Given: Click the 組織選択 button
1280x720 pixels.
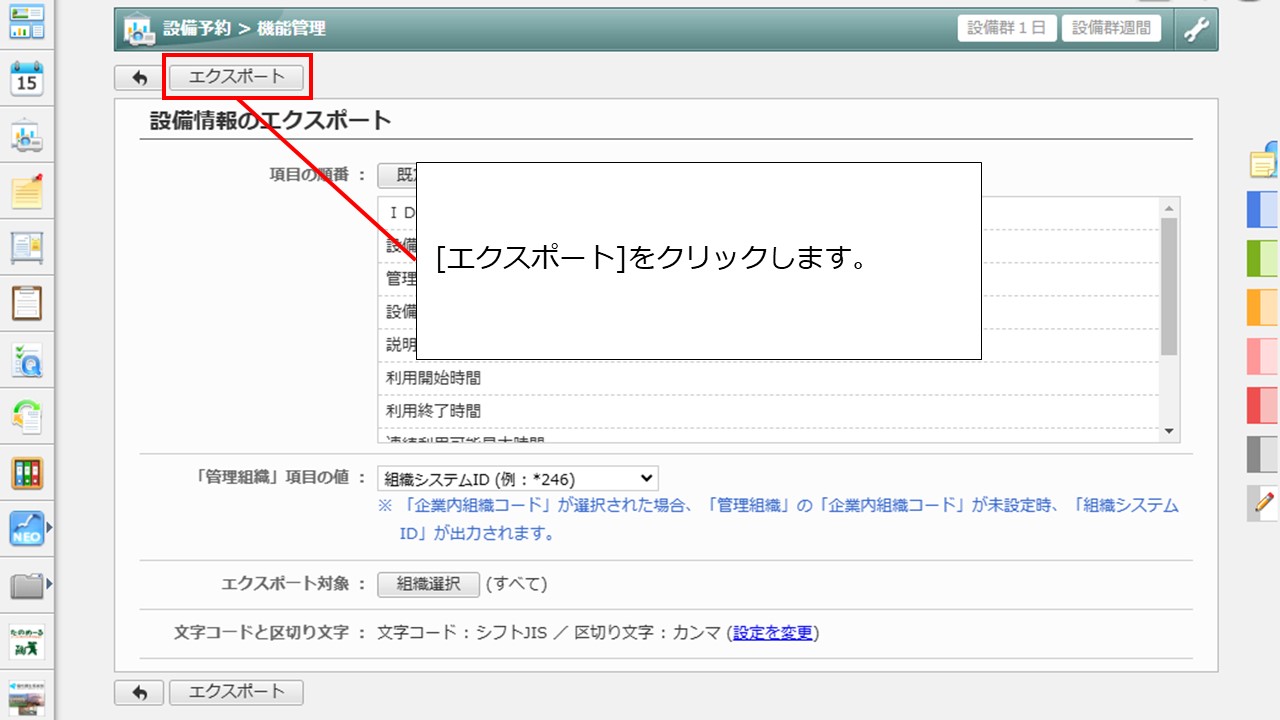Looking at the screenshot, I should click(x=428, y=584).
